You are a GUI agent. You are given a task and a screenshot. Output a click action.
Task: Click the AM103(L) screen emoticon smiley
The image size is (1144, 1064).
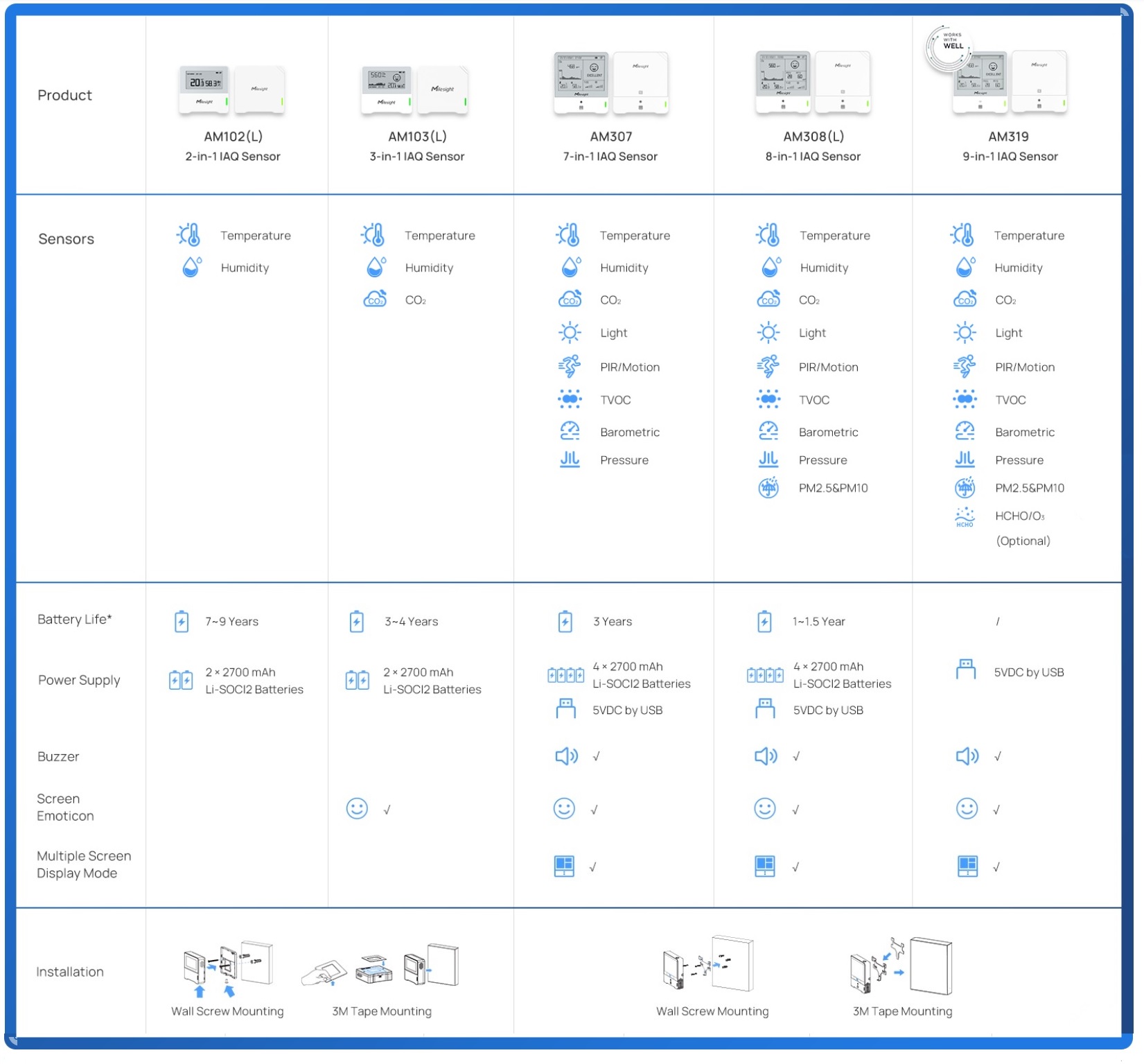[357, 808]
